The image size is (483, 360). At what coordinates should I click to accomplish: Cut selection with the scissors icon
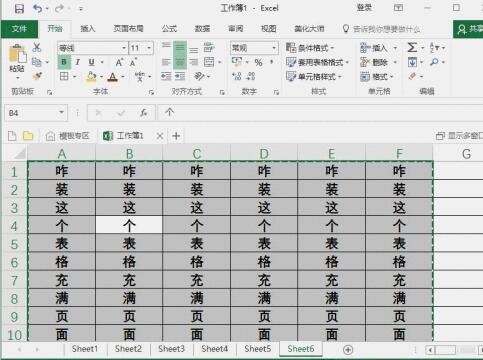pyautogui.click(x=37, y=47)
